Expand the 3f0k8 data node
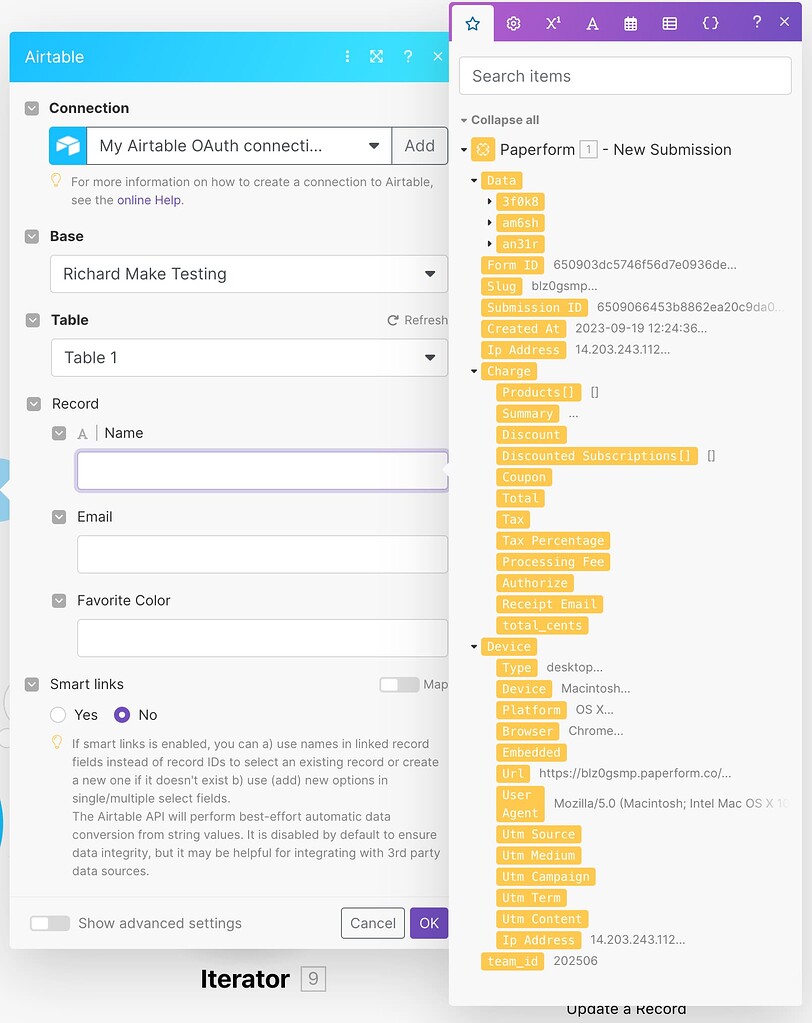 (x=489, y=201)
